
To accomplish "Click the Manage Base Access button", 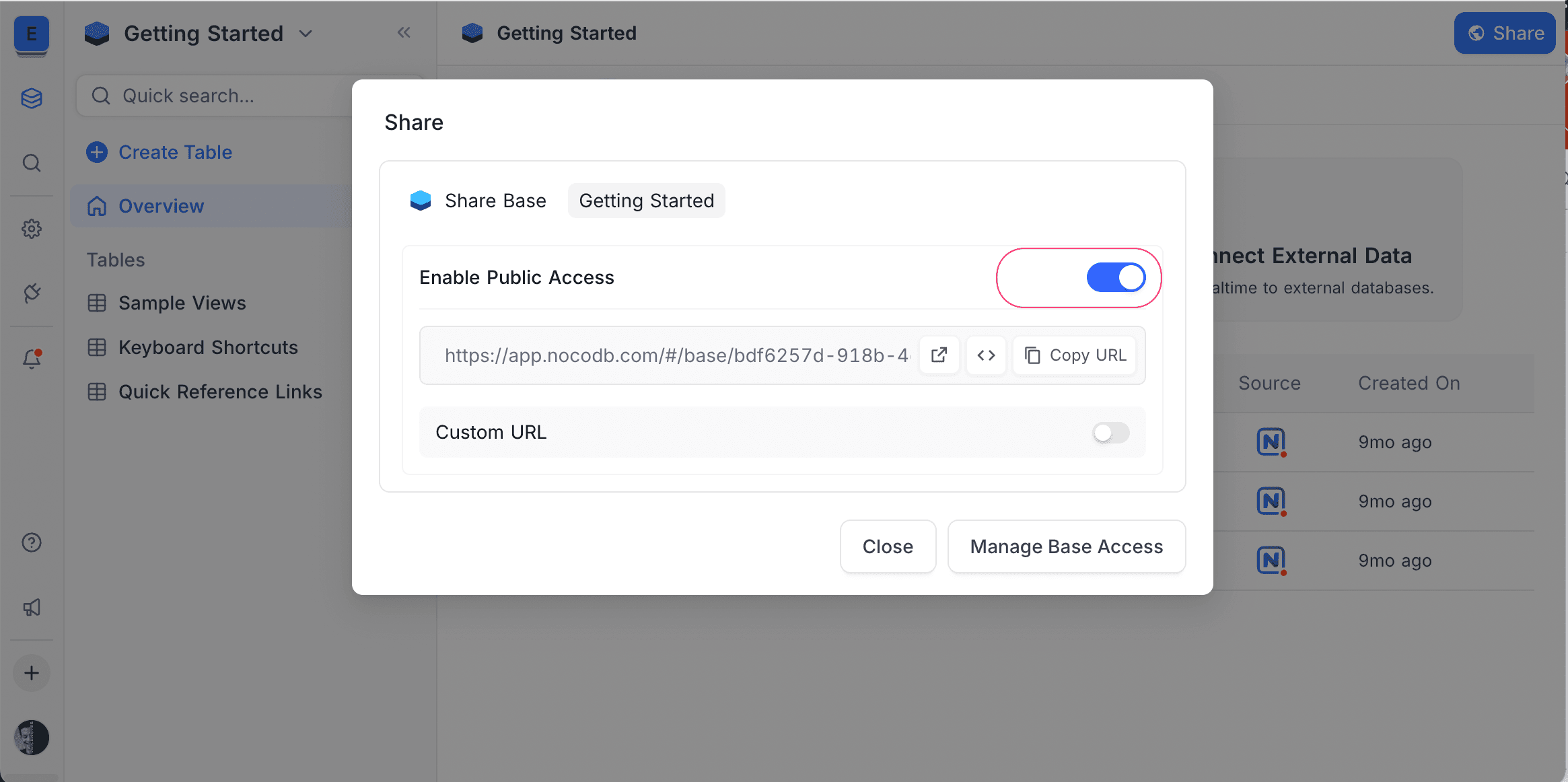I will click(1066, 546).
